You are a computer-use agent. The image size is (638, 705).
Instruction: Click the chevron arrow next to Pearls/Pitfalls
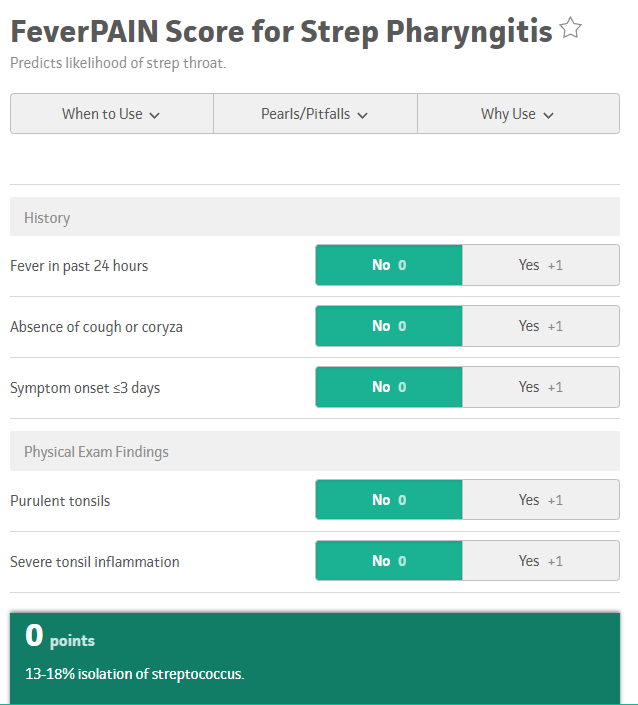(x=362, y=115)
